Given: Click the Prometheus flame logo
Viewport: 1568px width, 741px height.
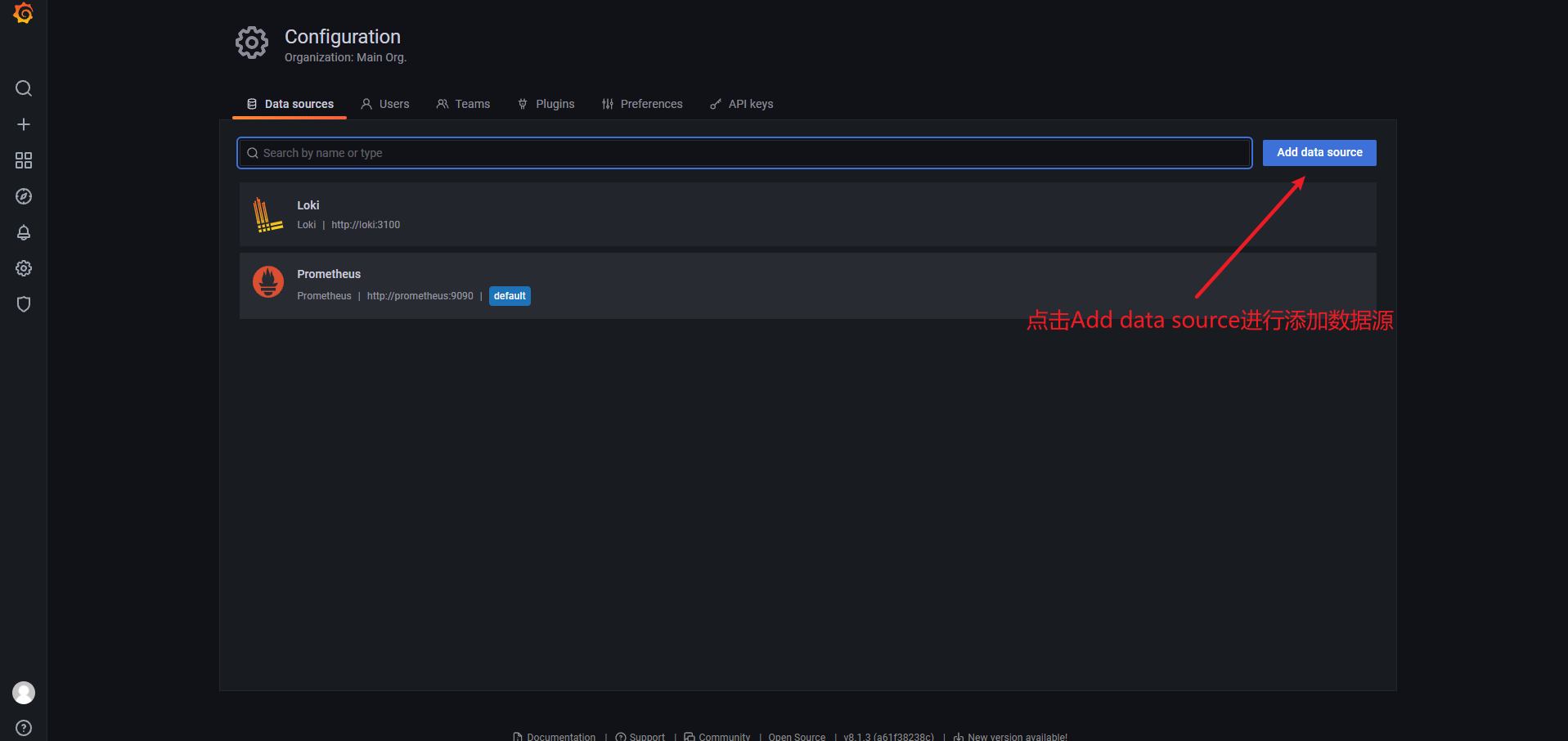Looking at the screenshot, I should (x=268, y=282).
